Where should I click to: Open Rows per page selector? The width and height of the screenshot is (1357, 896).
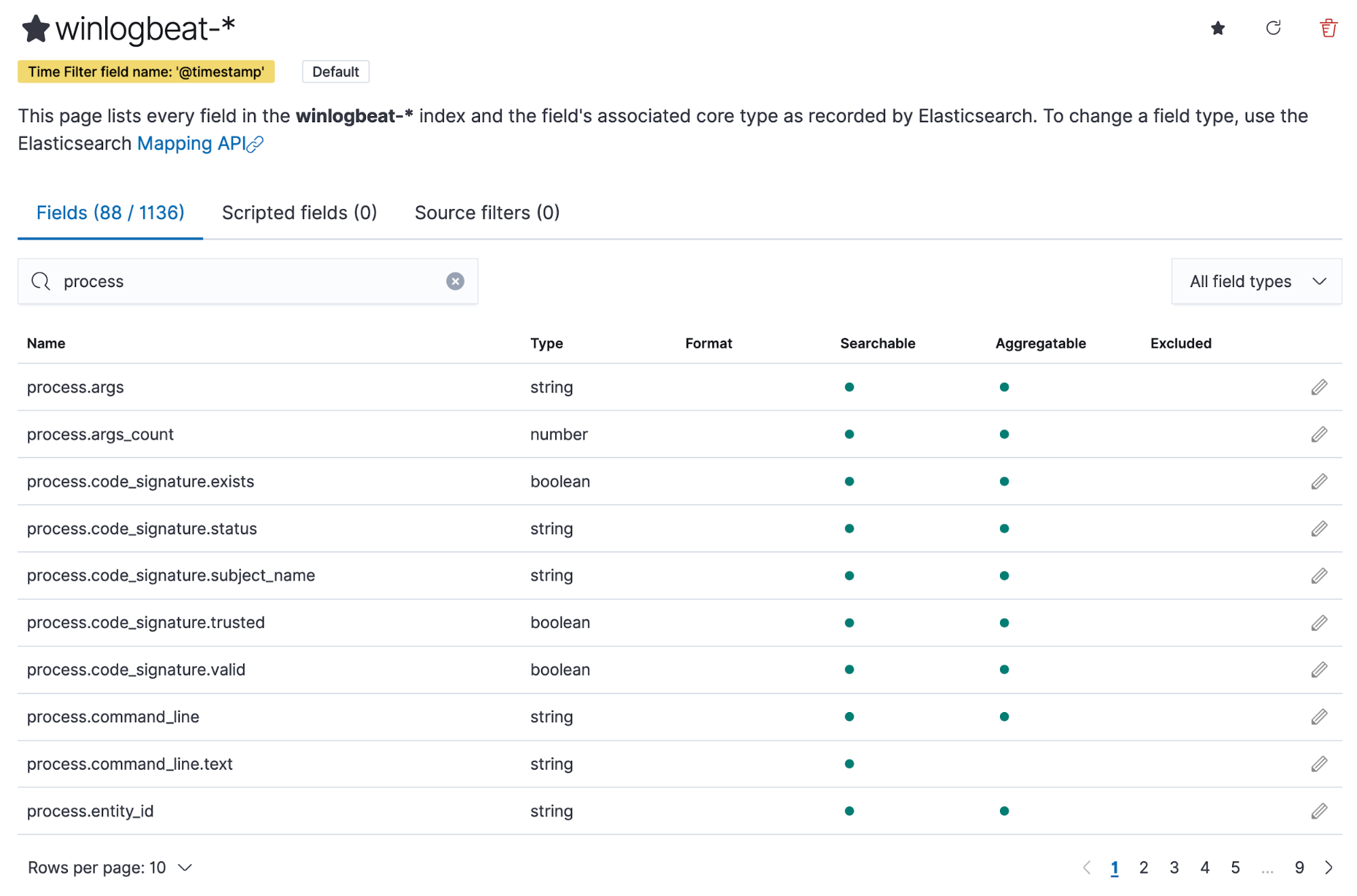(x=110, y=867)
